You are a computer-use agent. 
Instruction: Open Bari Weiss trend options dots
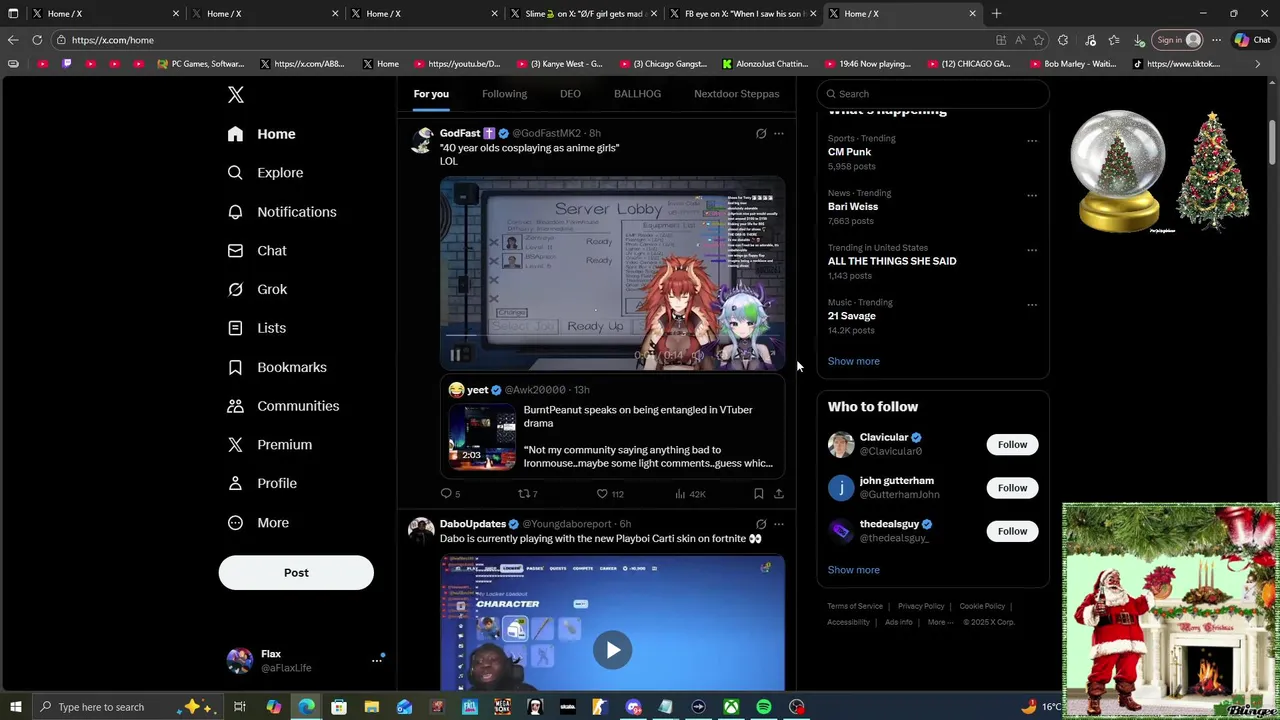[x=1032, y=196]
